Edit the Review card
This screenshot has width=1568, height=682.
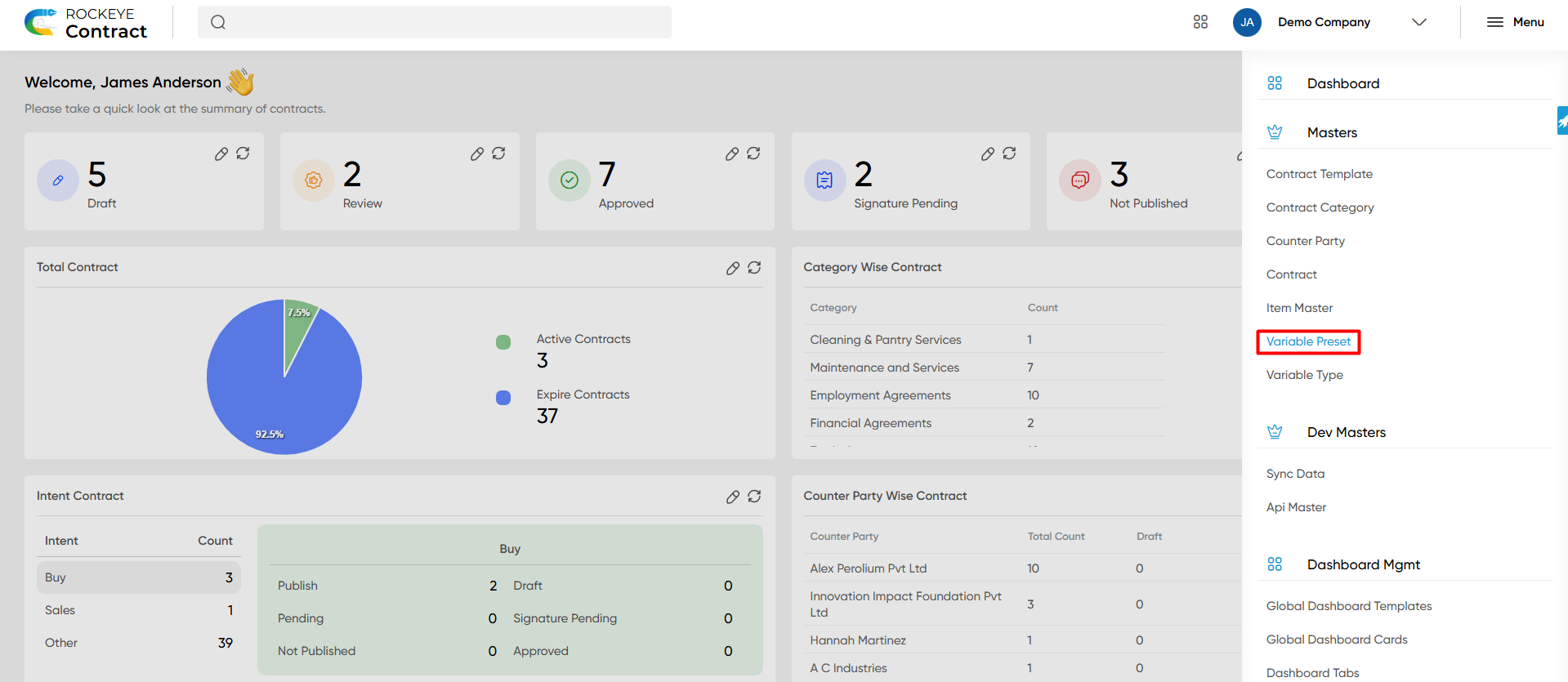477,154
